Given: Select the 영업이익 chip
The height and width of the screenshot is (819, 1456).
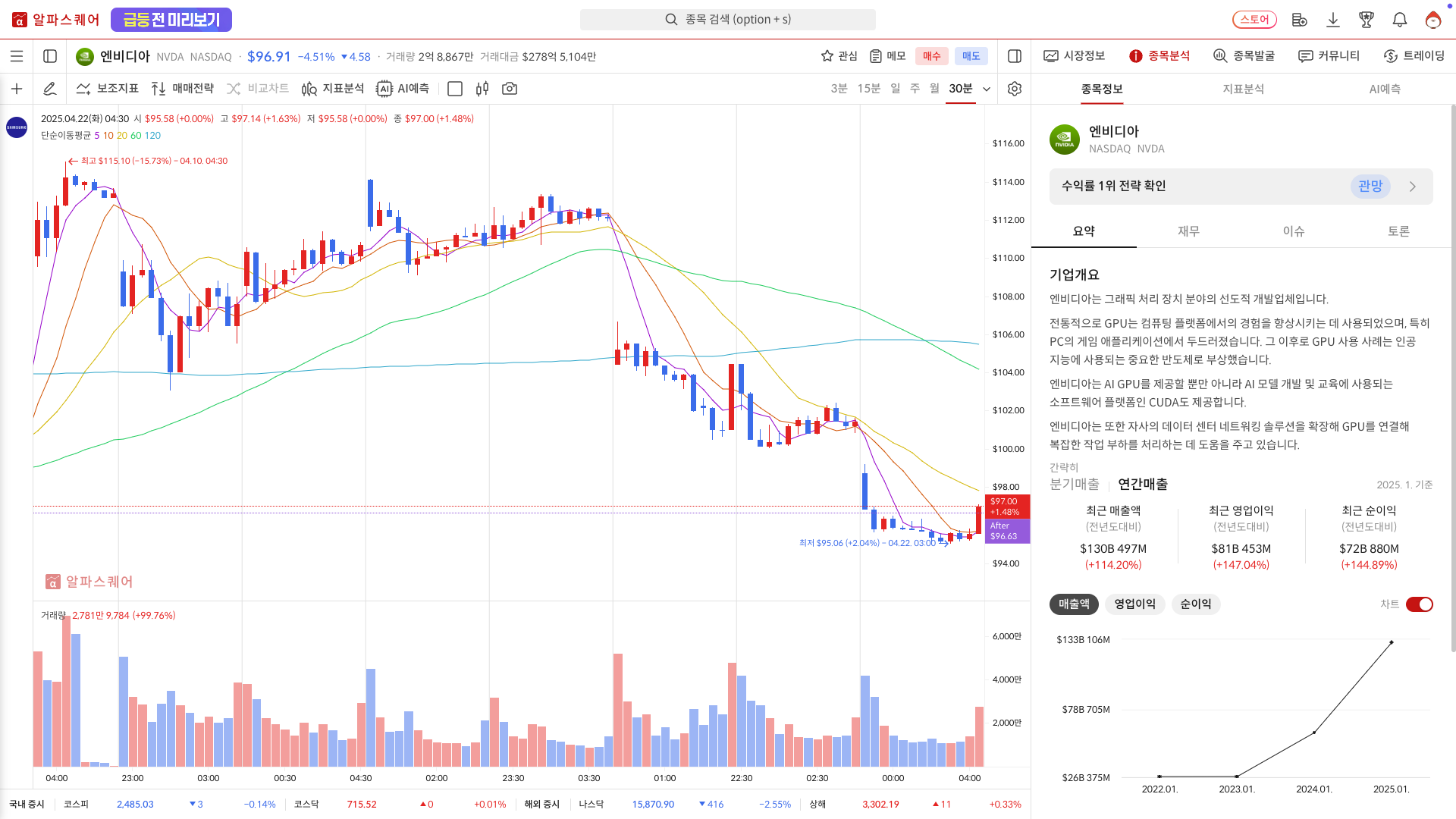Looking at the screenshot, I should tap(1135, 604).
